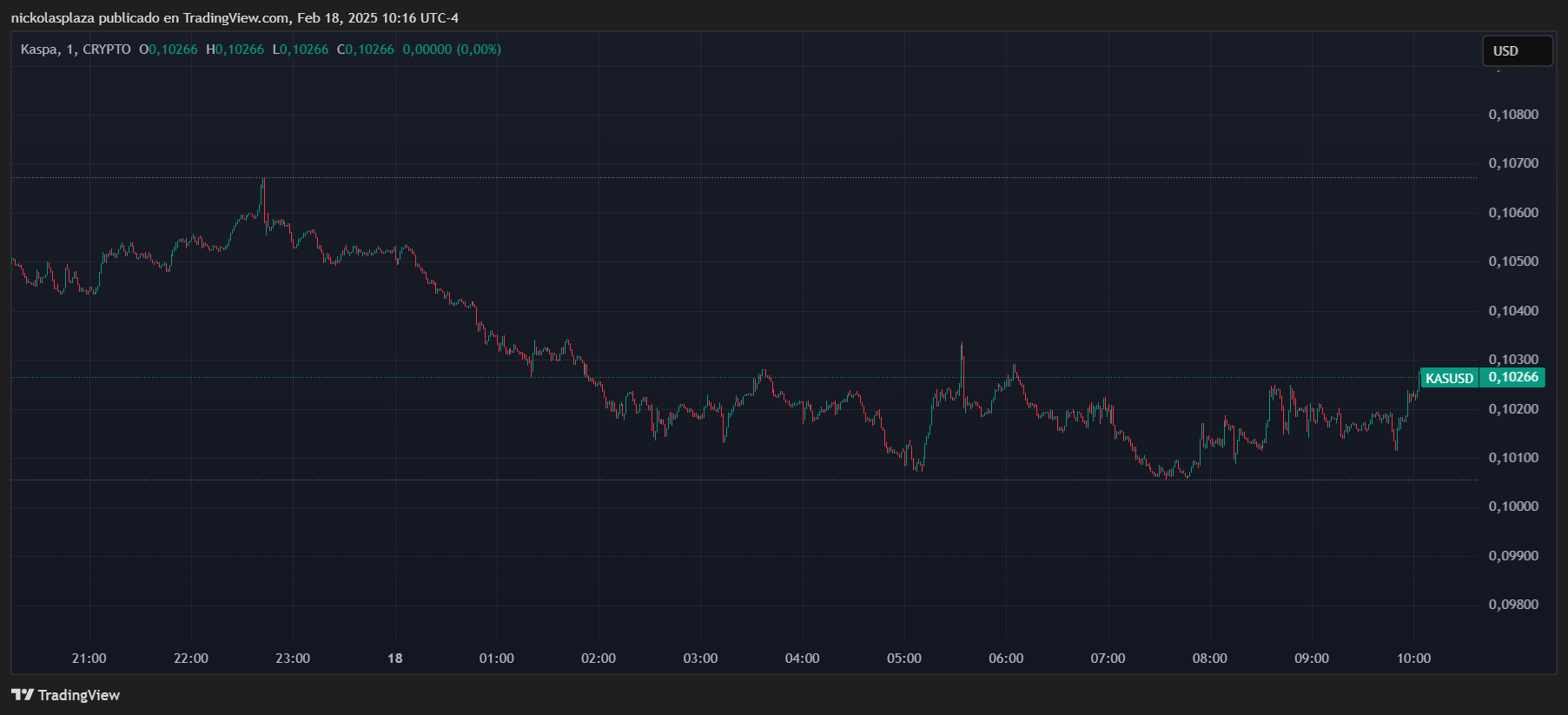Click the 01:00 time axis label
The width and height of the screenshot is (1568, 715).
click(x=497, y=659)
